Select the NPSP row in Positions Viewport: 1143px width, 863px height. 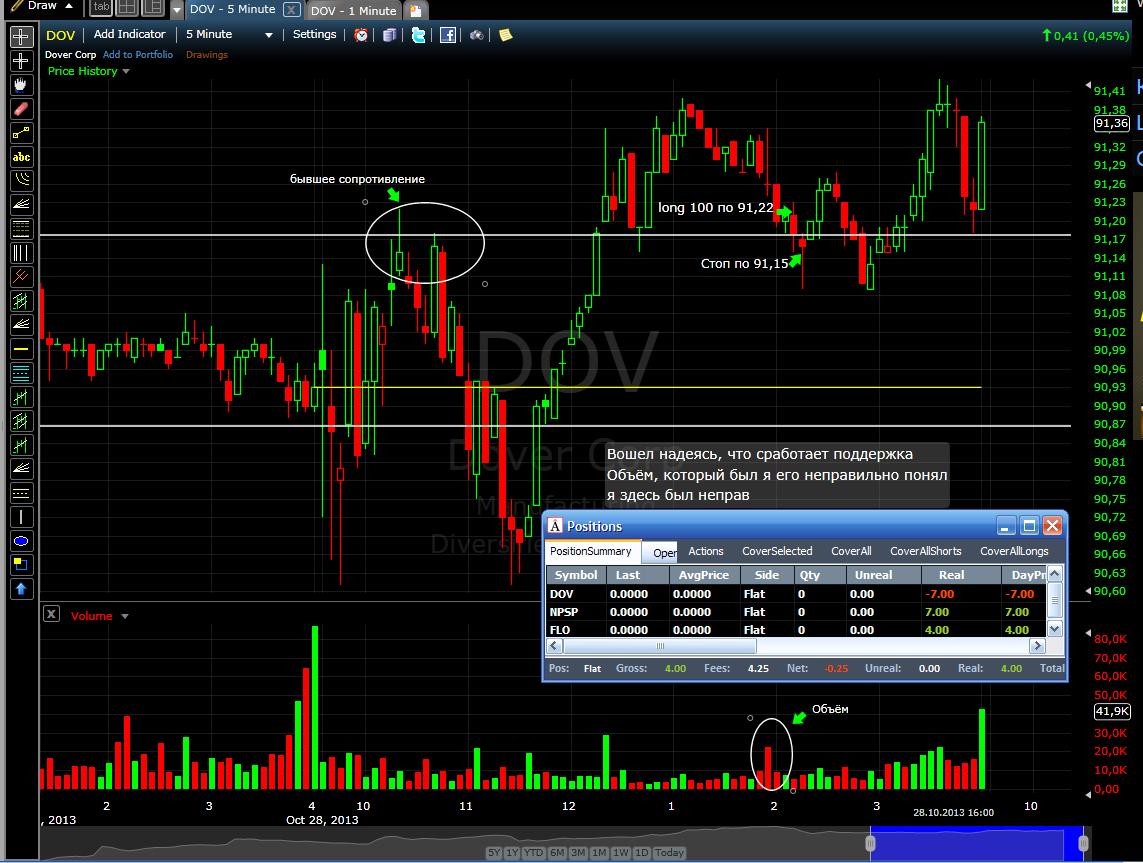tap(797, 612)
